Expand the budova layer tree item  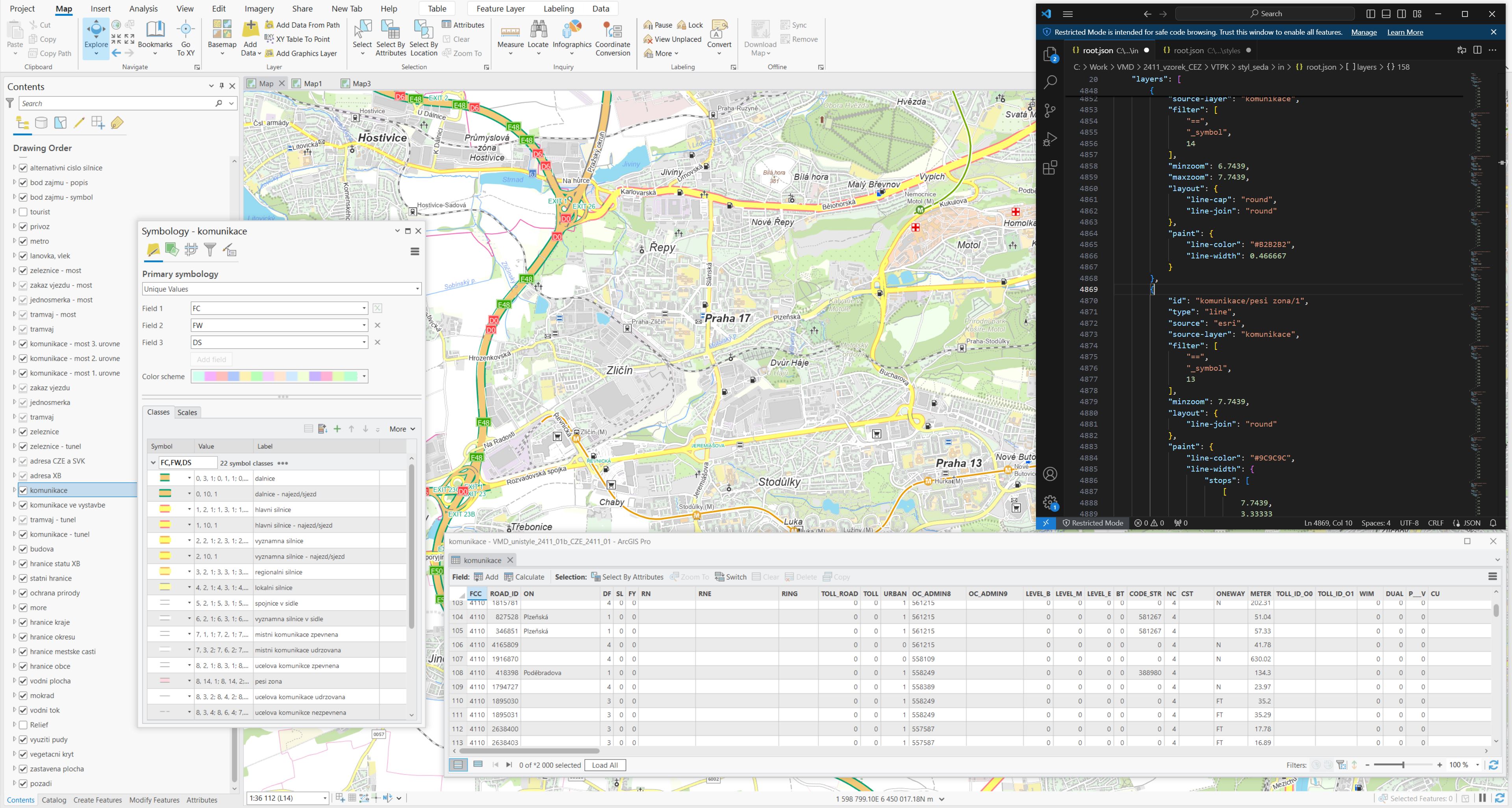14,549
